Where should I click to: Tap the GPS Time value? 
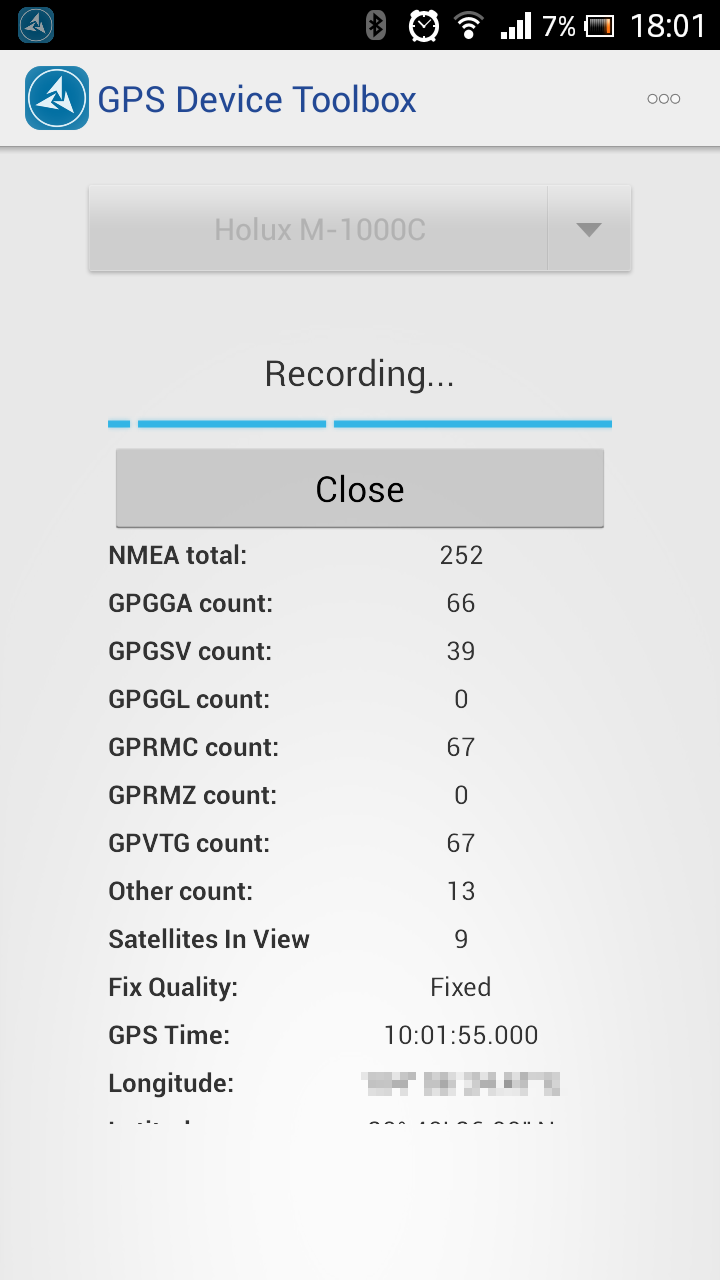(x=461, y=1035)
